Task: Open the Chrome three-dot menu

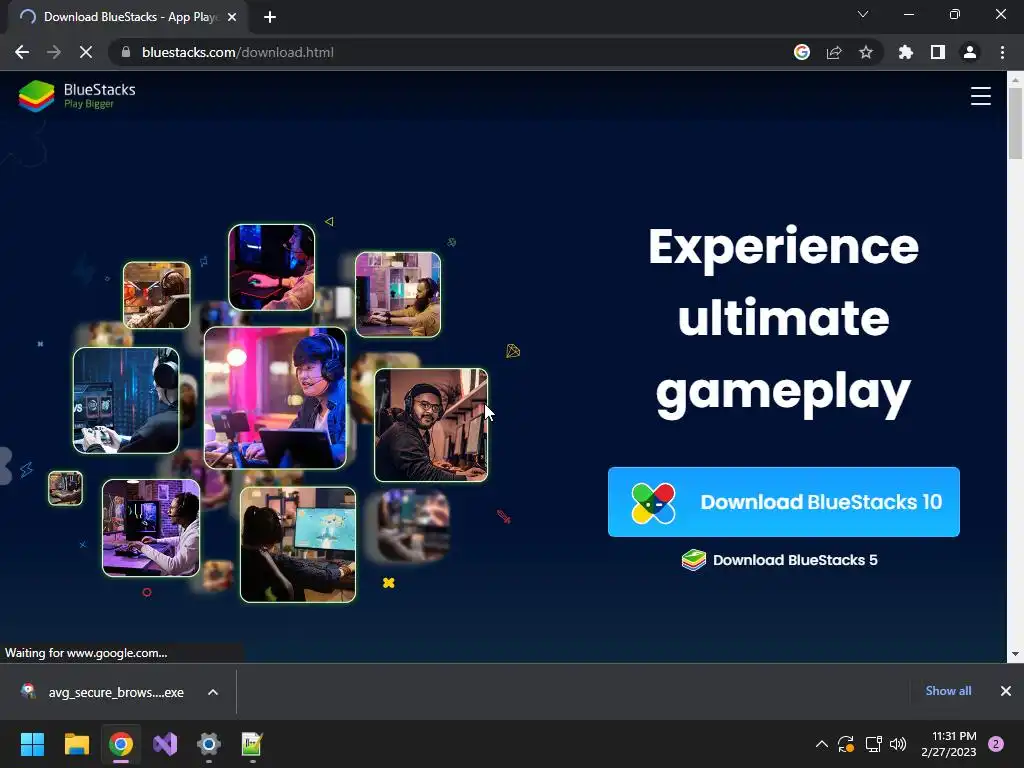Action: [x=1002, y=52]
